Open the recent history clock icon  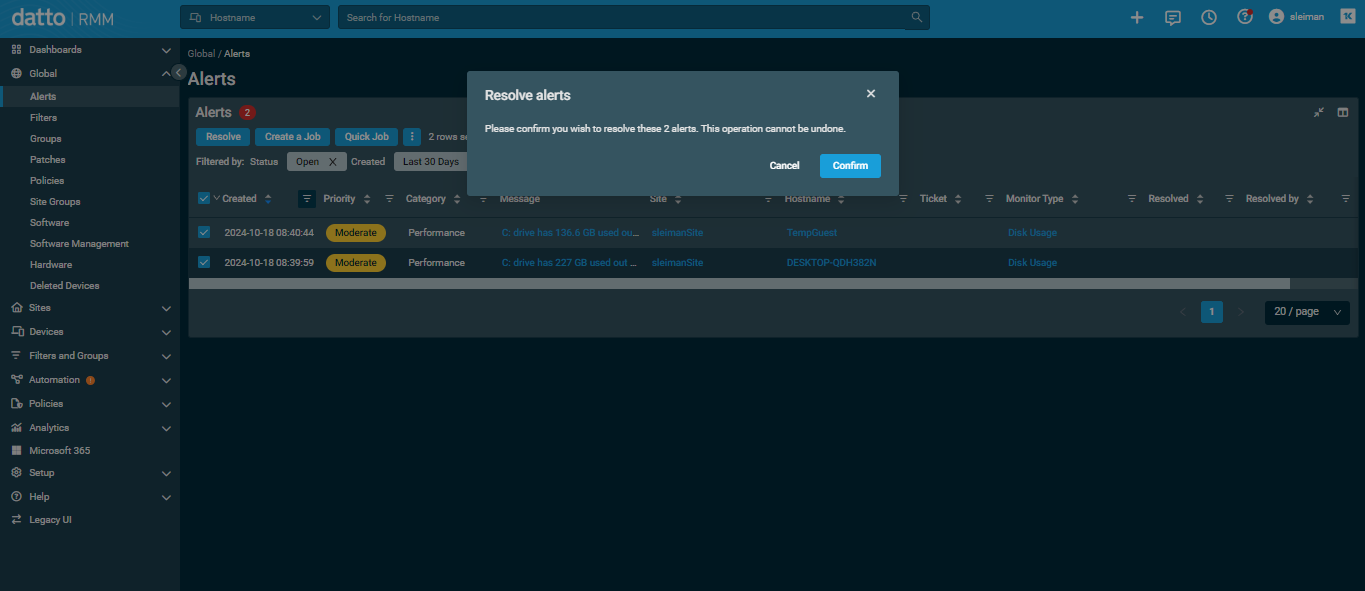[x=1209, y=17]
